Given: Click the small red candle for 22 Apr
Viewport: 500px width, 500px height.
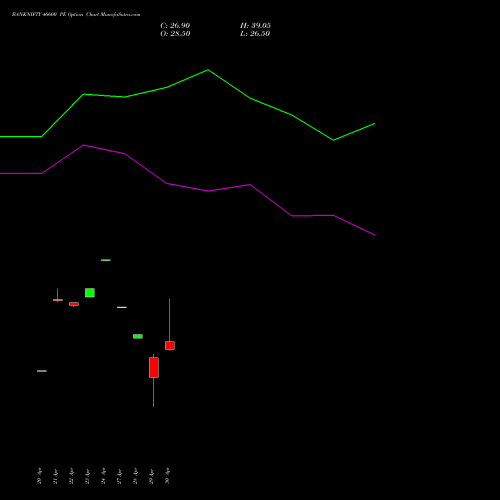Looking at the screenshot, I should click(x=74, y=304).
